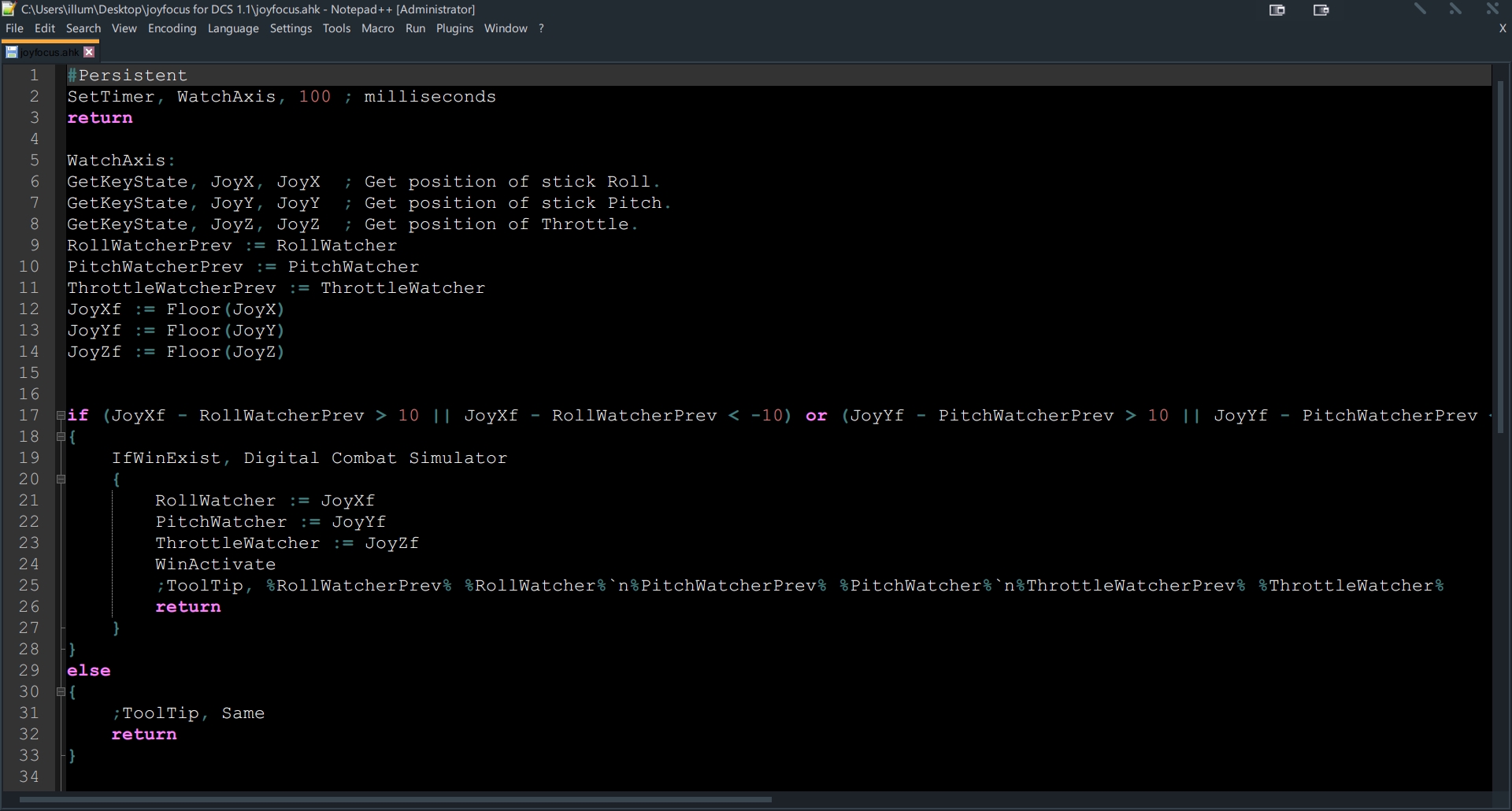Click the first window-layout icon in title bar
Viewport: 1512px width, 811px height.
[1277, 10]
